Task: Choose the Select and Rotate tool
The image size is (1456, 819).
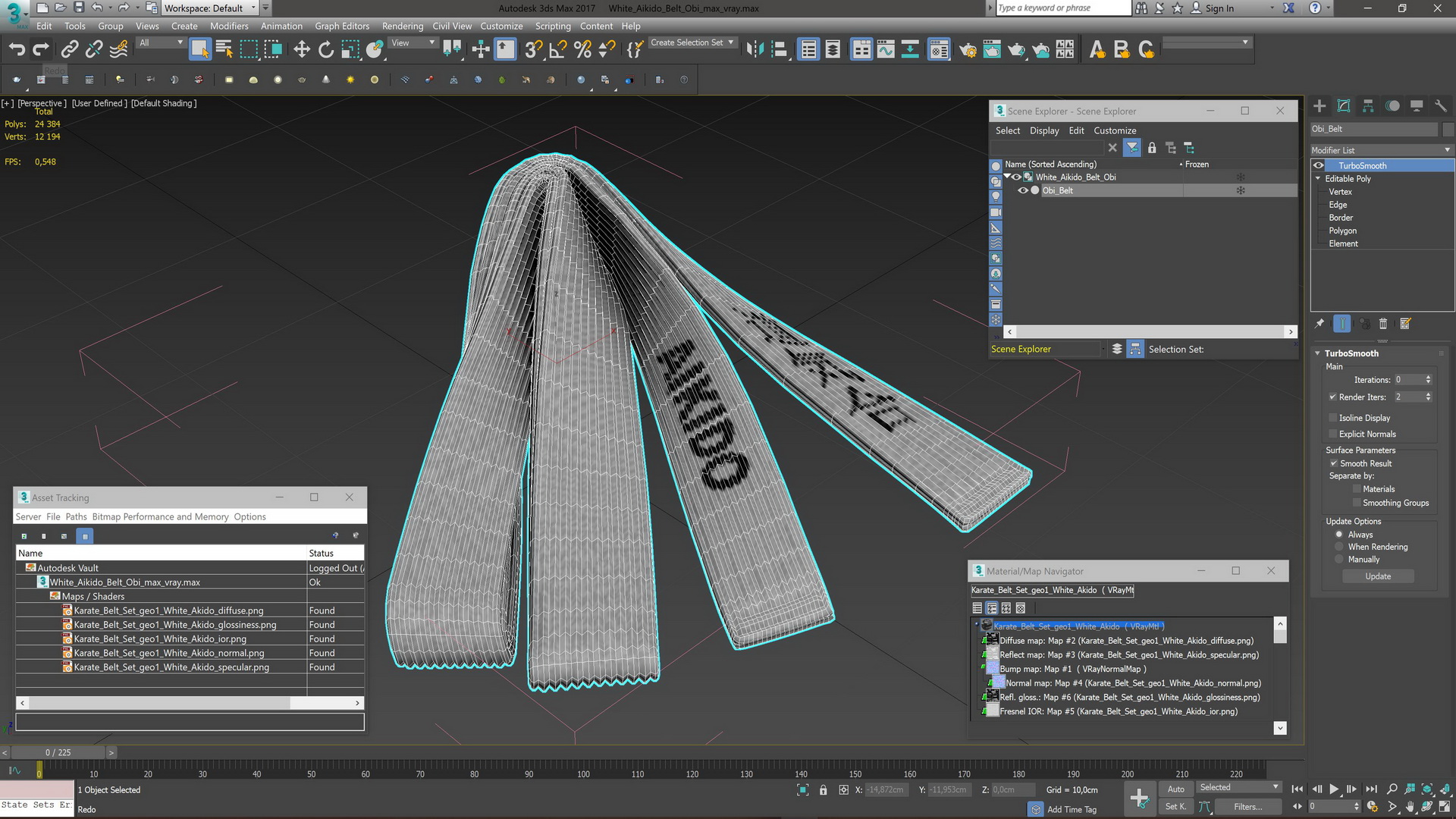Action: (325, 49)
